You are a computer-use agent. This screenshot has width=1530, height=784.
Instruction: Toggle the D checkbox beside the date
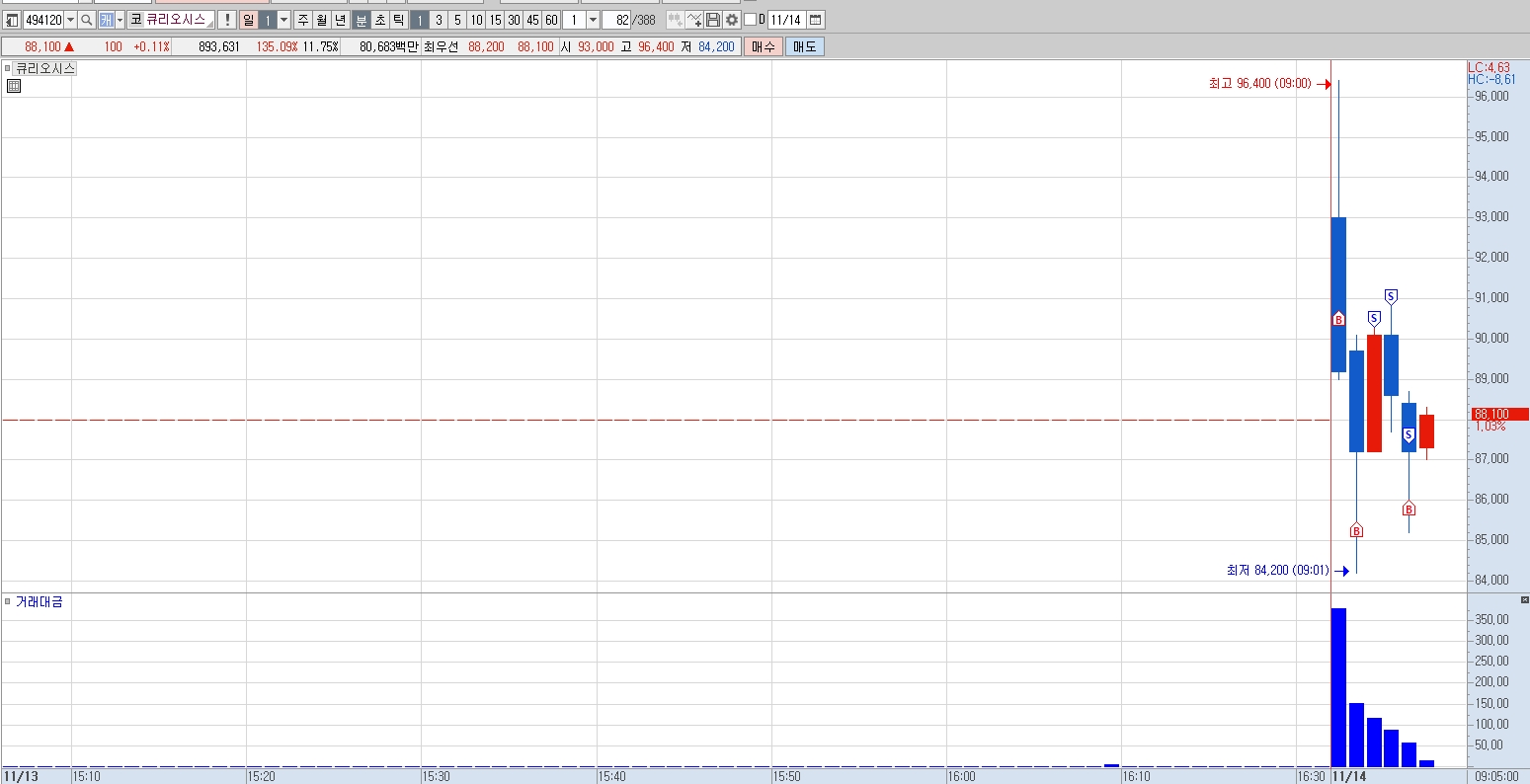pos(751,20)
